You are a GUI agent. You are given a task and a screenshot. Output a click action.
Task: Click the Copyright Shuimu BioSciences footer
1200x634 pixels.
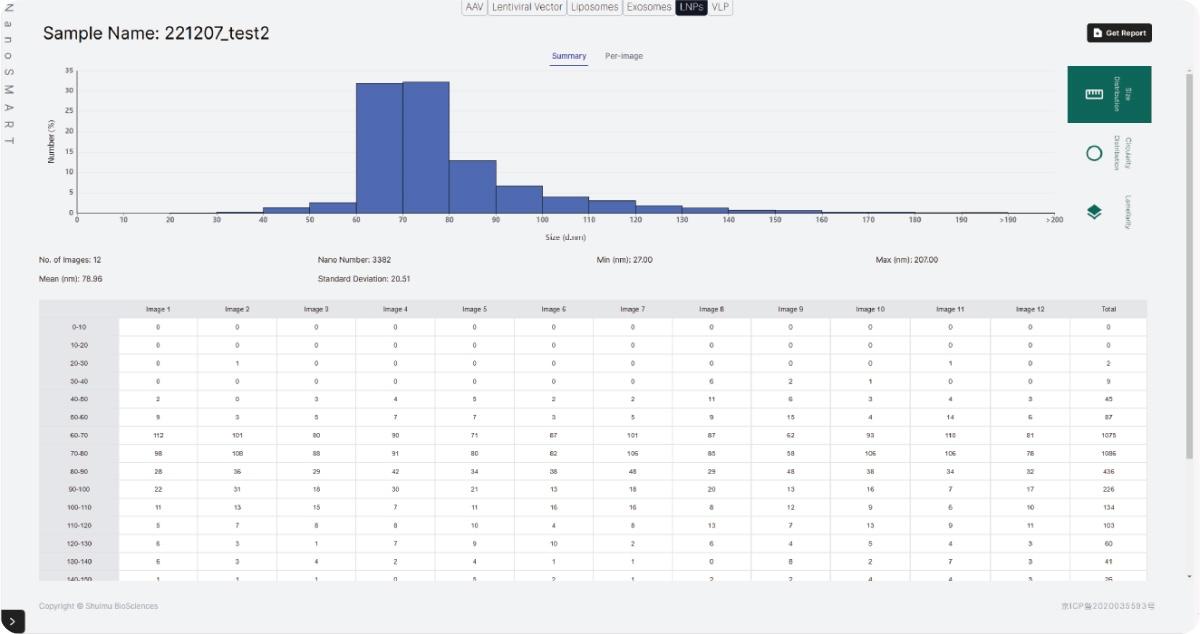(98, 606)
